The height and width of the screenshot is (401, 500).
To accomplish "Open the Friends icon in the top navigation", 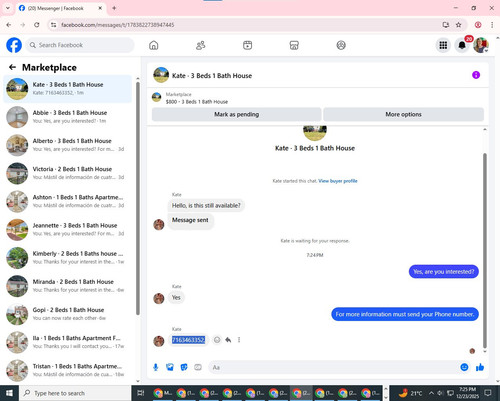I will click(x=200, y=45).
